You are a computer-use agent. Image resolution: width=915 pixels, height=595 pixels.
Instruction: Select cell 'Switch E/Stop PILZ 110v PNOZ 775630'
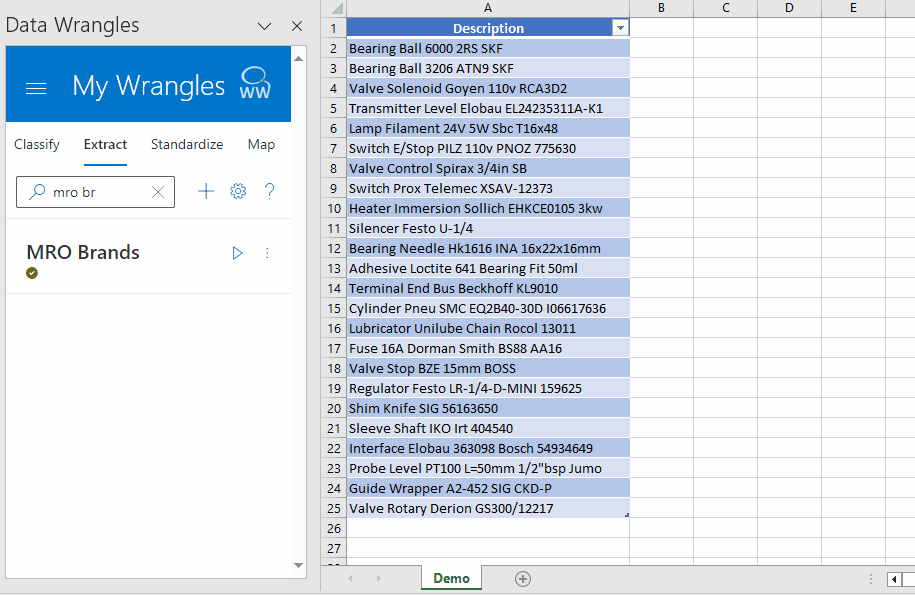click(488, 148)
